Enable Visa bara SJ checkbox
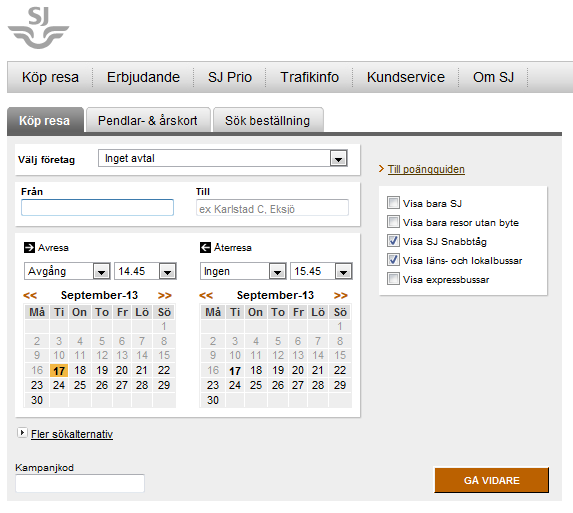This screenshot has width=573, height=513. point(393,202)
